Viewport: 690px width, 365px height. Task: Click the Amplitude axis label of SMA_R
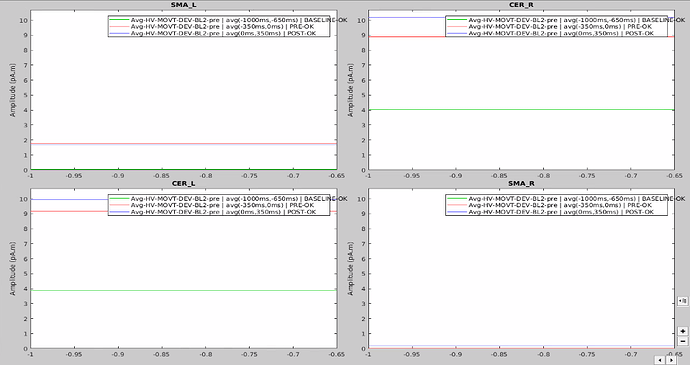[350, 268]
